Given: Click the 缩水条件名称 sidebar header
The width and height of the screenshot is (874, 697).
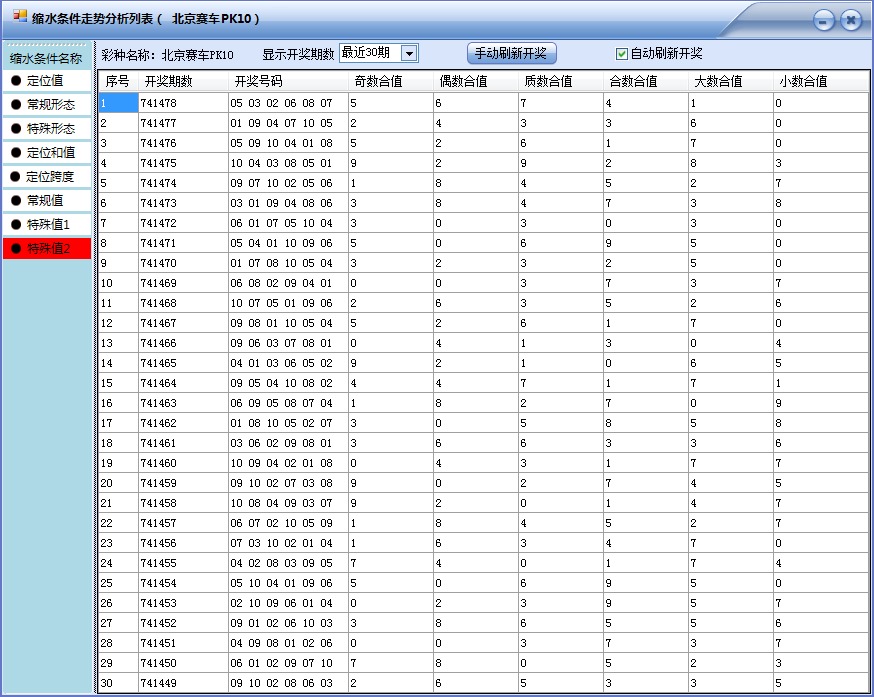Looking at the screenshot, I should click(x=45, y=60).
